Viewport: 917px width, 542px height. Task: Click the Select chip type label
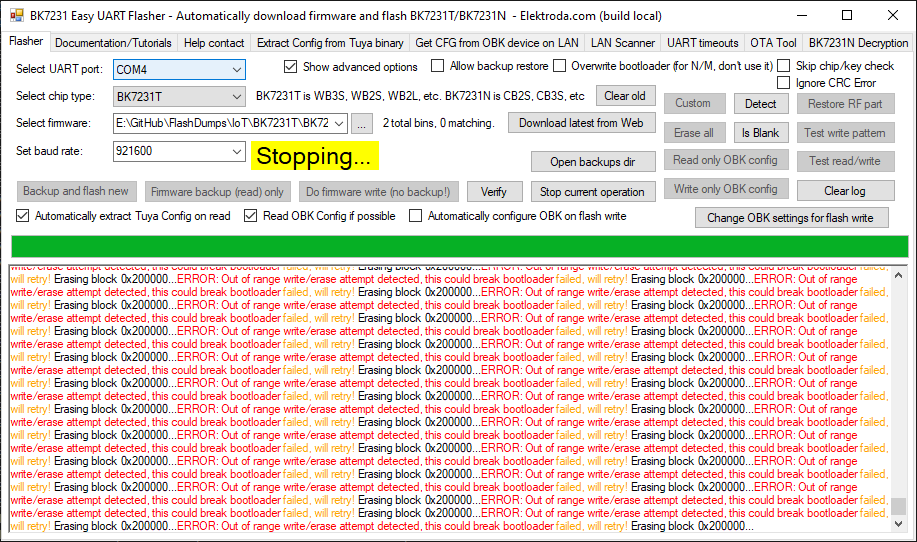click(x=56, y=96)
